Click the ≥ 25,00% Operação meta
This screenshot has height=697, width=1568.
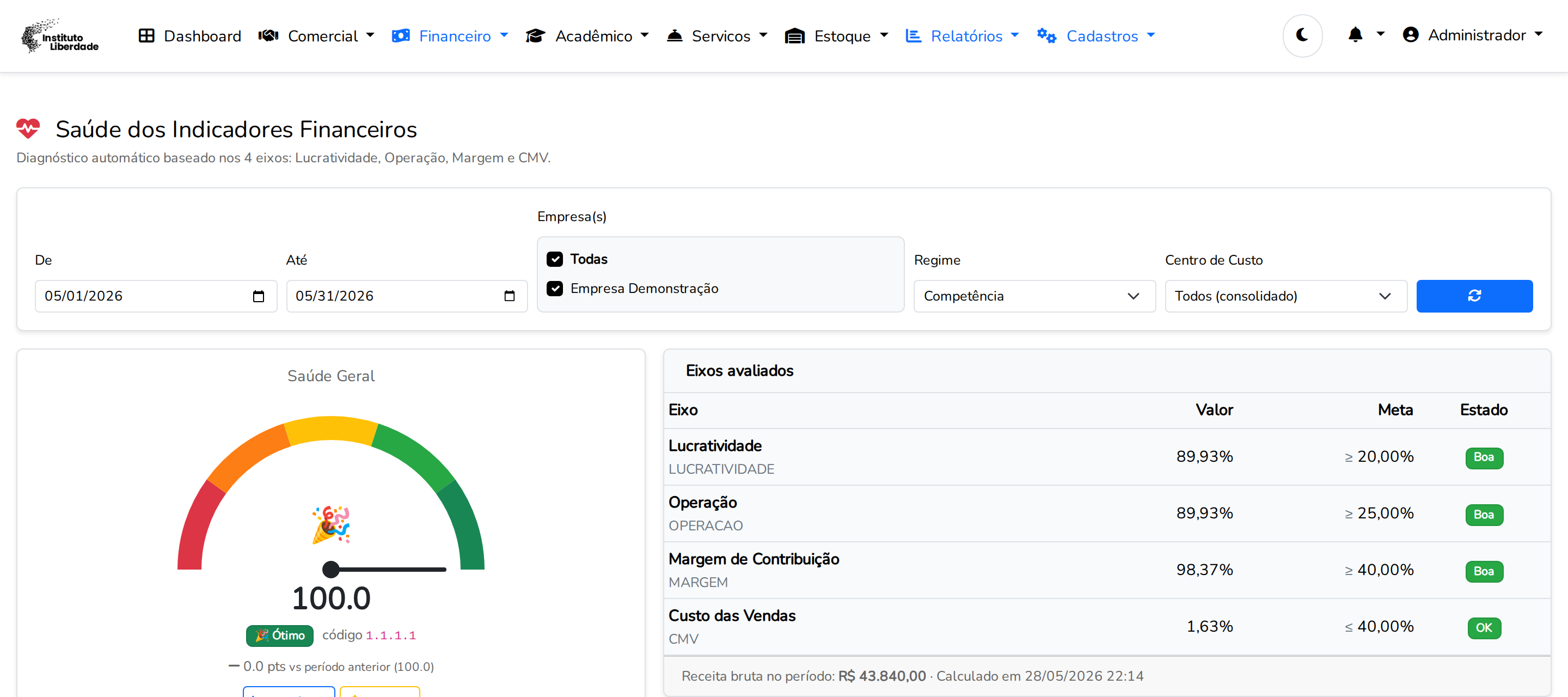1379,513
